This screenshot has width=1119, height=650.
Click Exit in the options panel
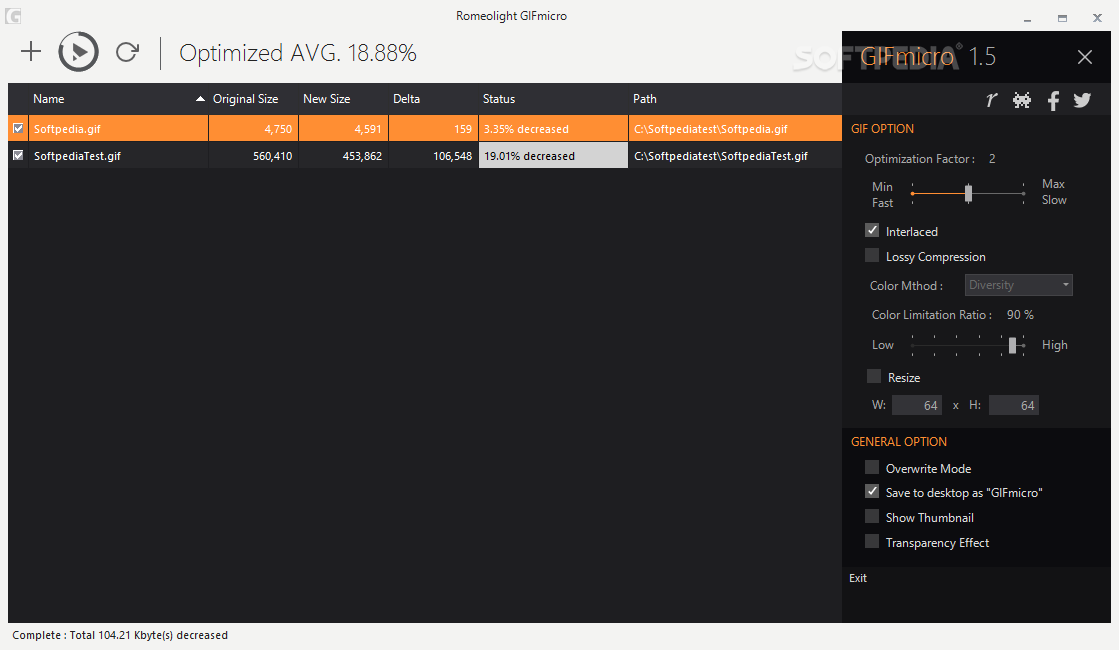tap(858, 578)
